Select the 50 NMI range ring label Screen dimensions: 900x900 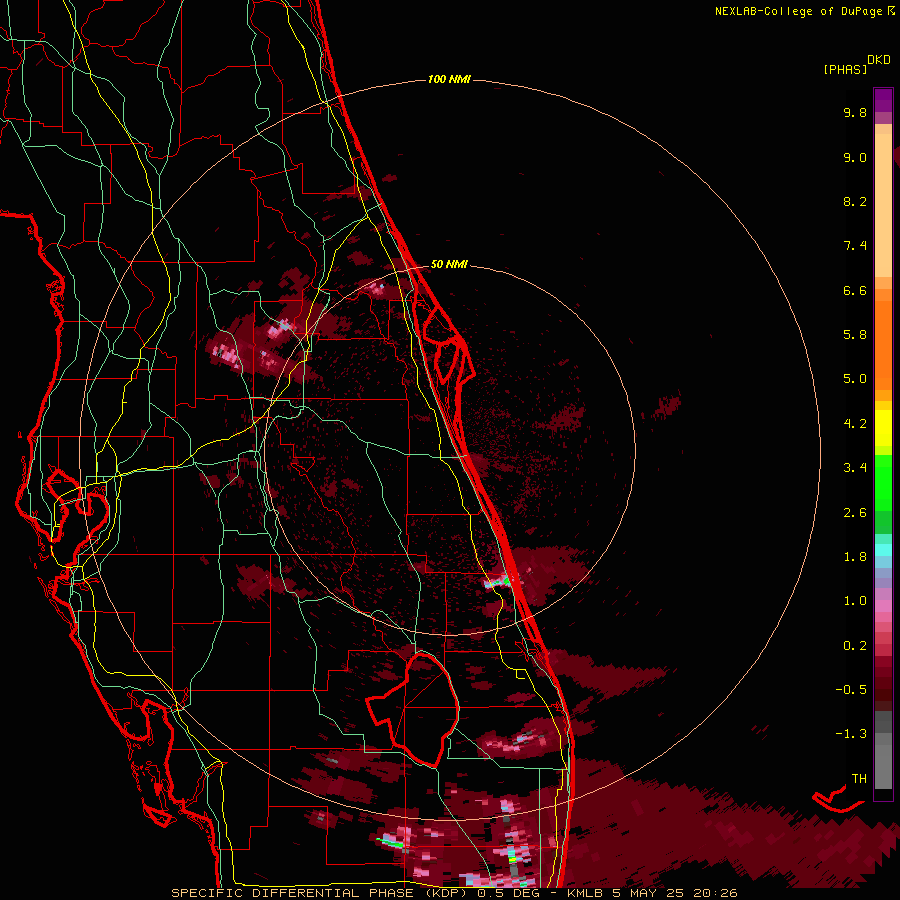click(449, 264)
